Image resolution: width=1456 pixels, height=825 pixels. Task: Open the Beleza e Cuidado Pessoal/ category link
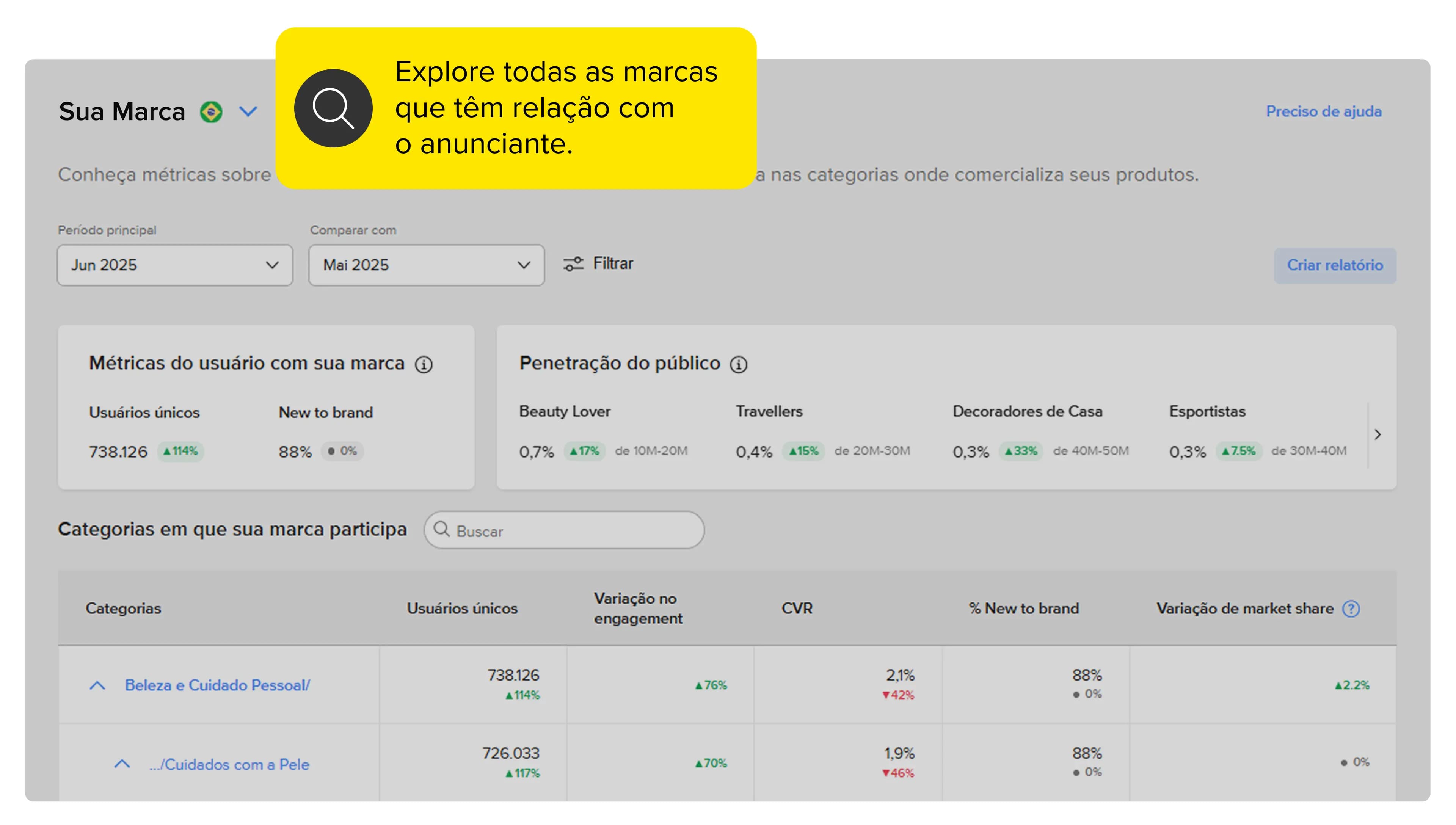[218, 685]
